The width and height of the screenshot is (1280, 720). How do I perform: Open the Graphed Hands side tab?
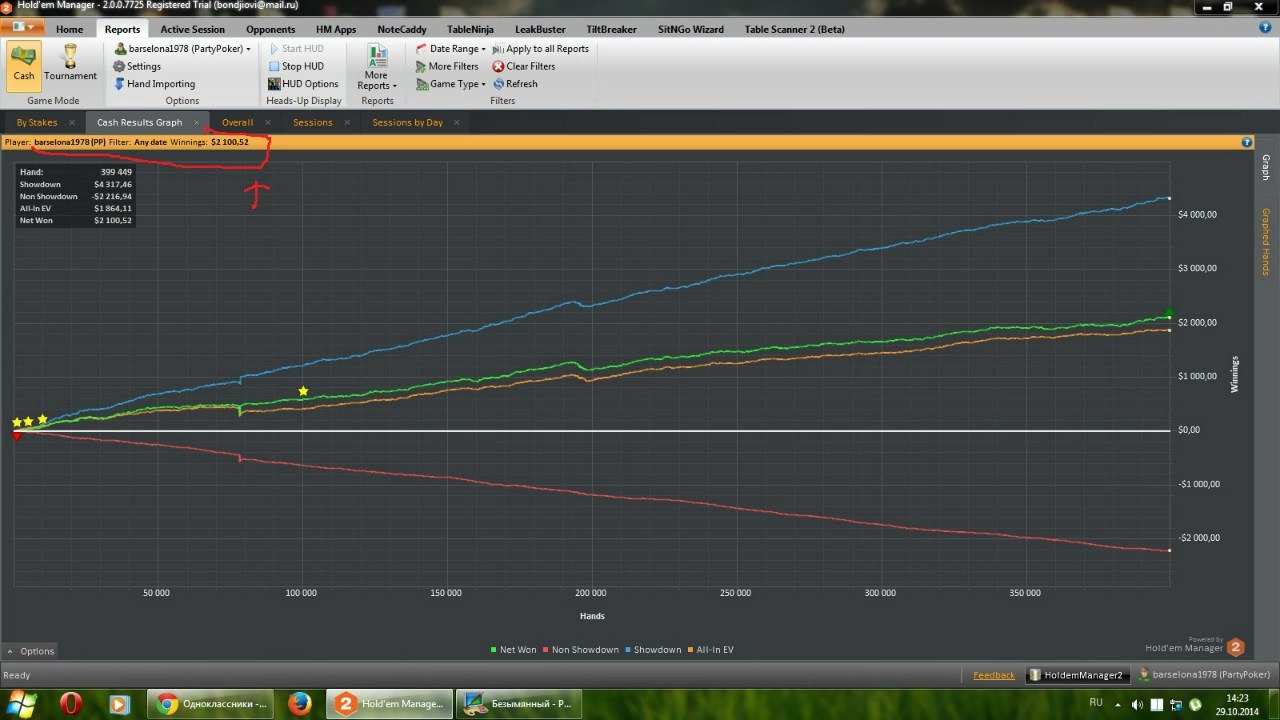point(1266,242)
